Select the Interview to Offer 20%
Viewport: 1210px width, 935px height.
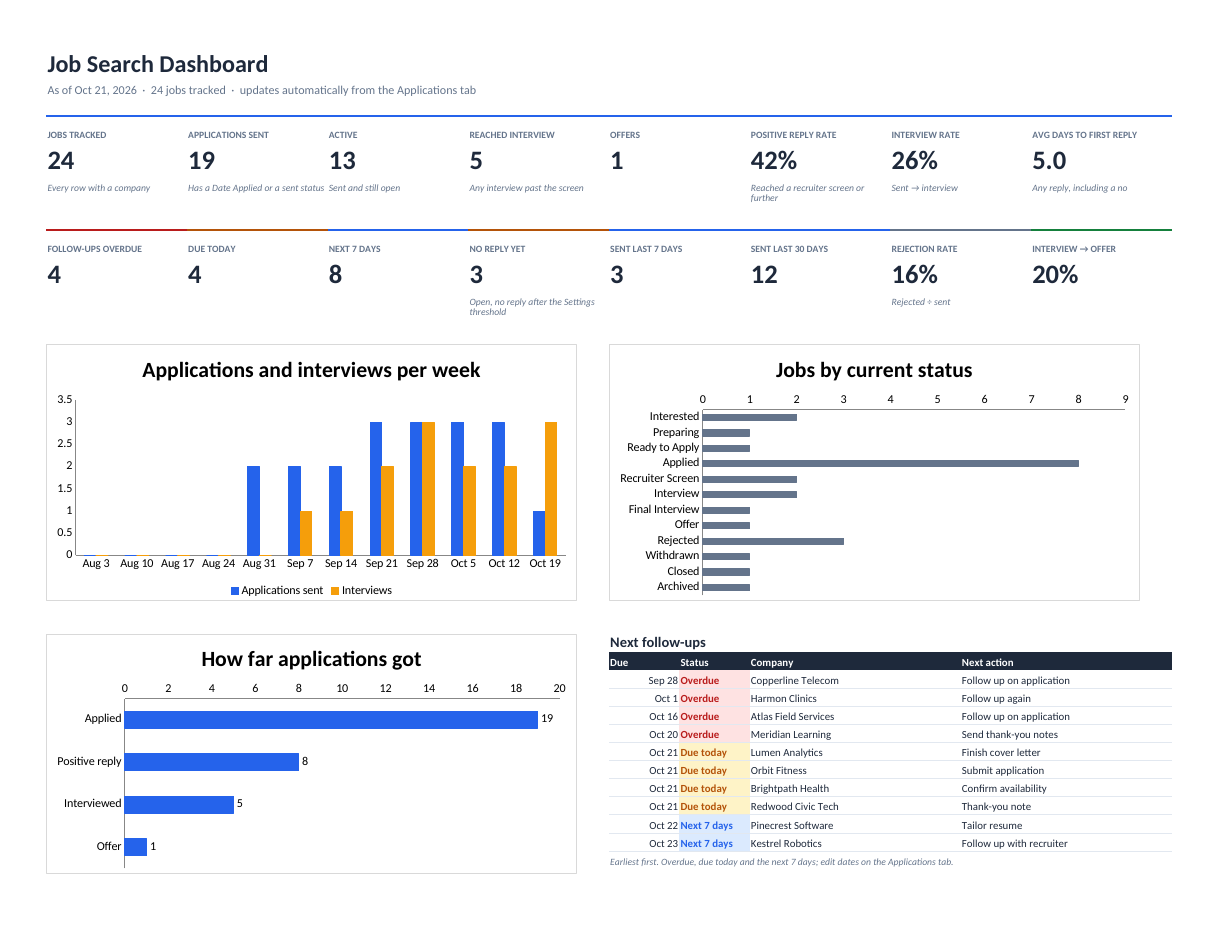[1055, 275]
